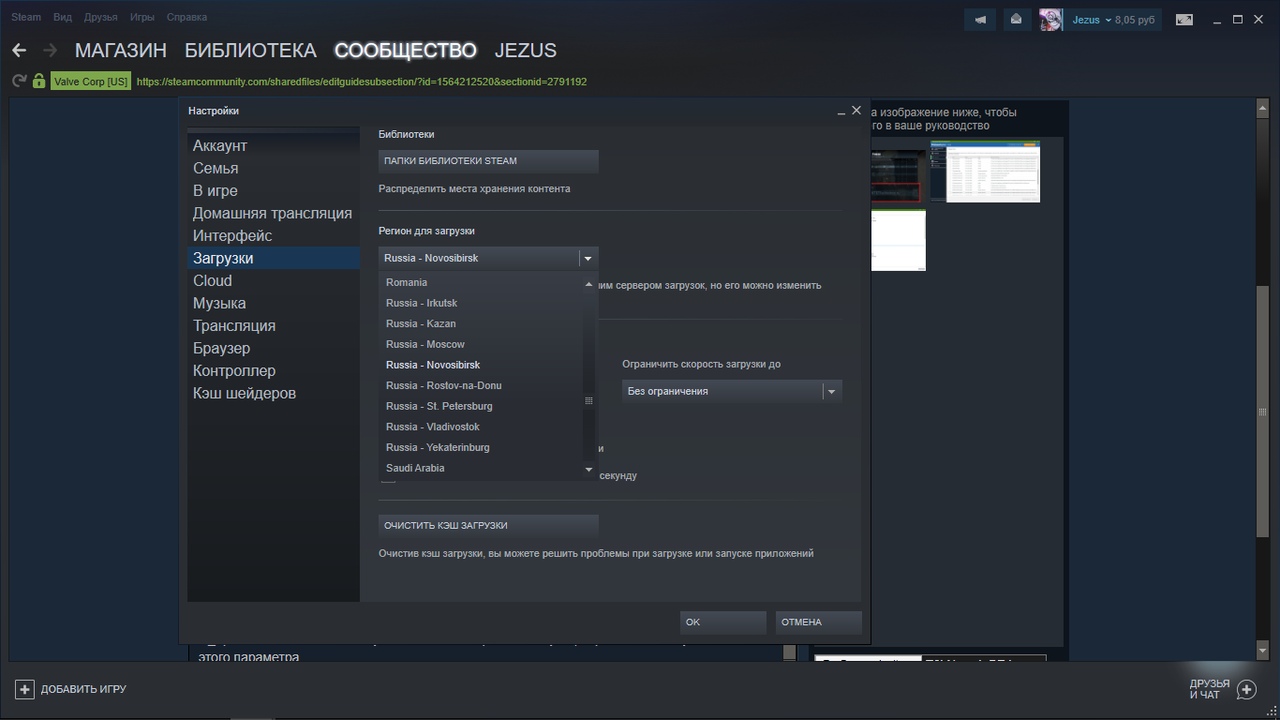
Task: Click the page scrollbar up arrow
Action: [x=1262, y=107]
